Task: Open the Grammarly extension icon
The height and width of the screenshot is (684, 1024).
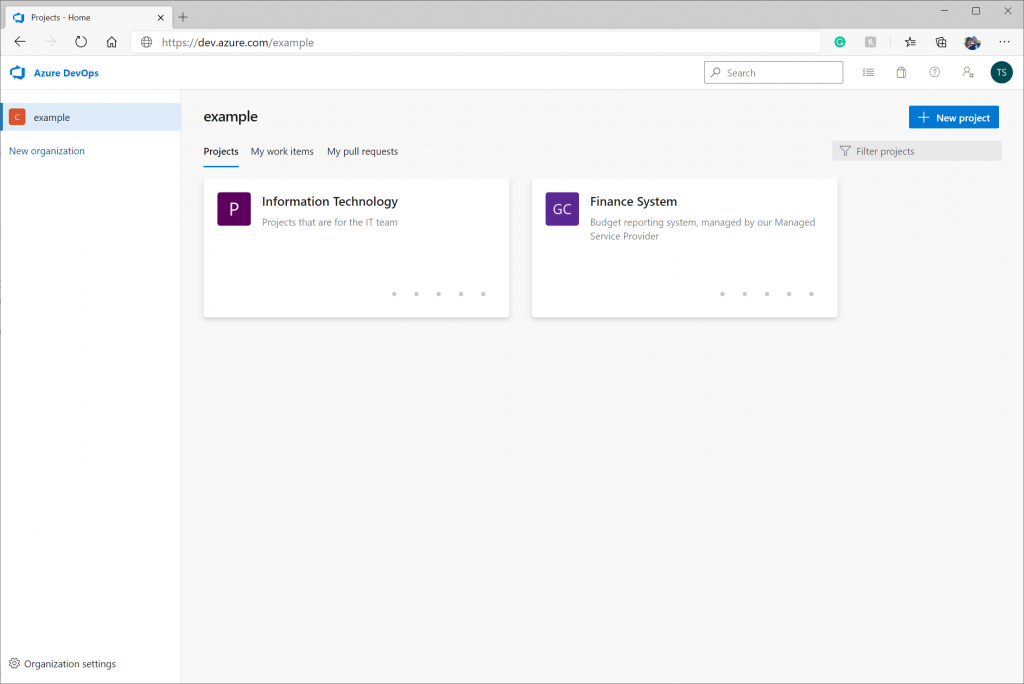Action: tap(840, 42)
